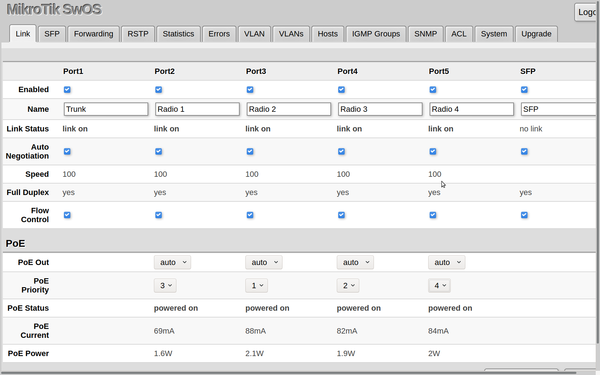The image size is (600, 375).
Task: Go to the Statistics tab
Action: pyautogui.click(x=178, y=34)
